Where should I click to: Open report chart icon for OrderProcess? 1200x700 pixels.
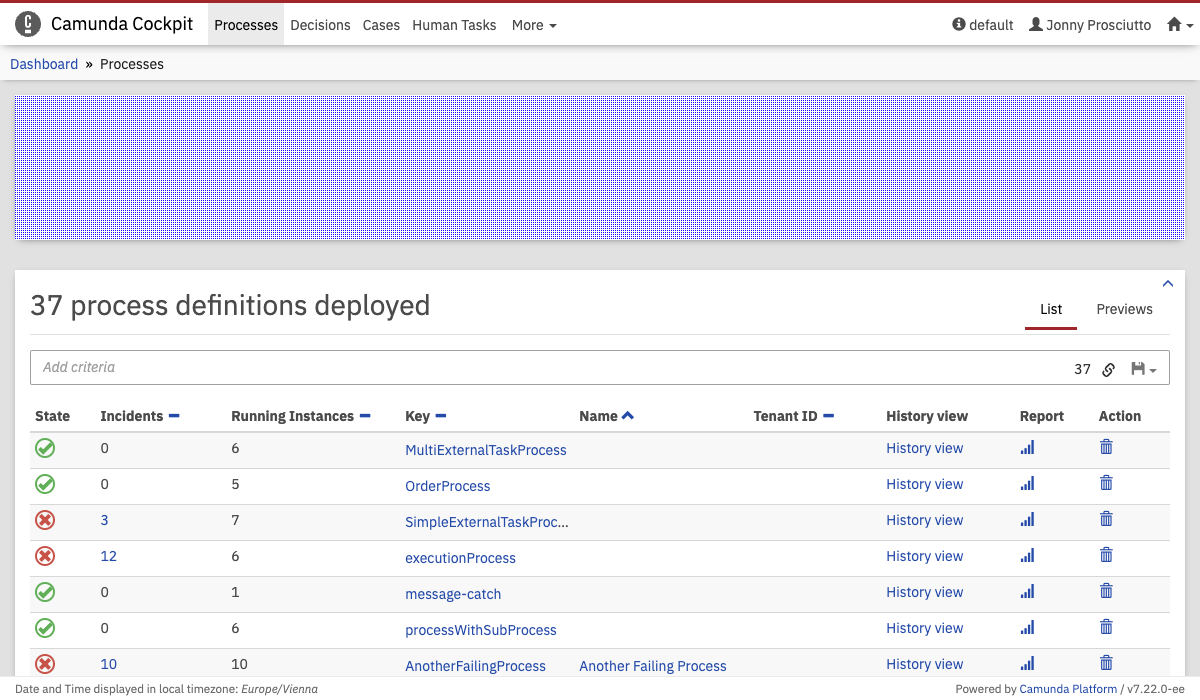[x=1027, y=484]
